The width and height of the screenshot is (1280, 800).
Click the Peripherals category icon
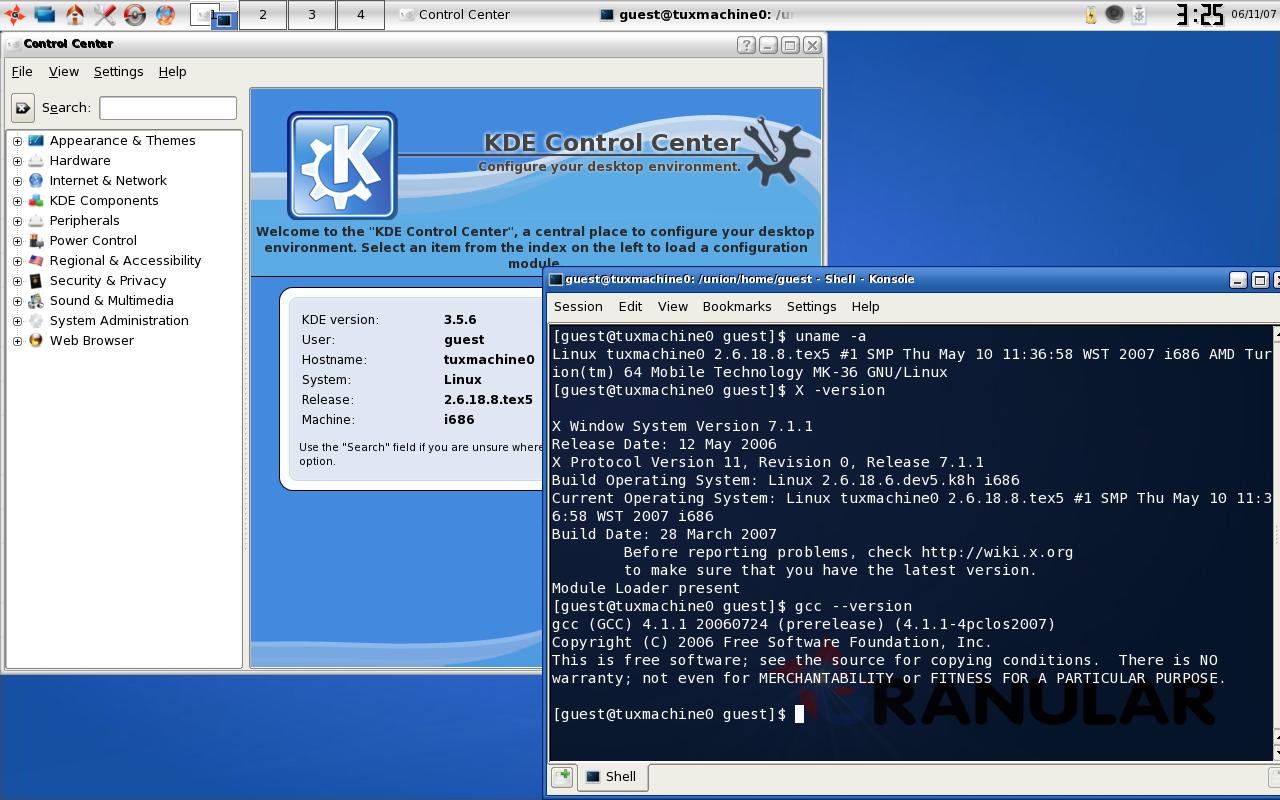coord(36,220)
